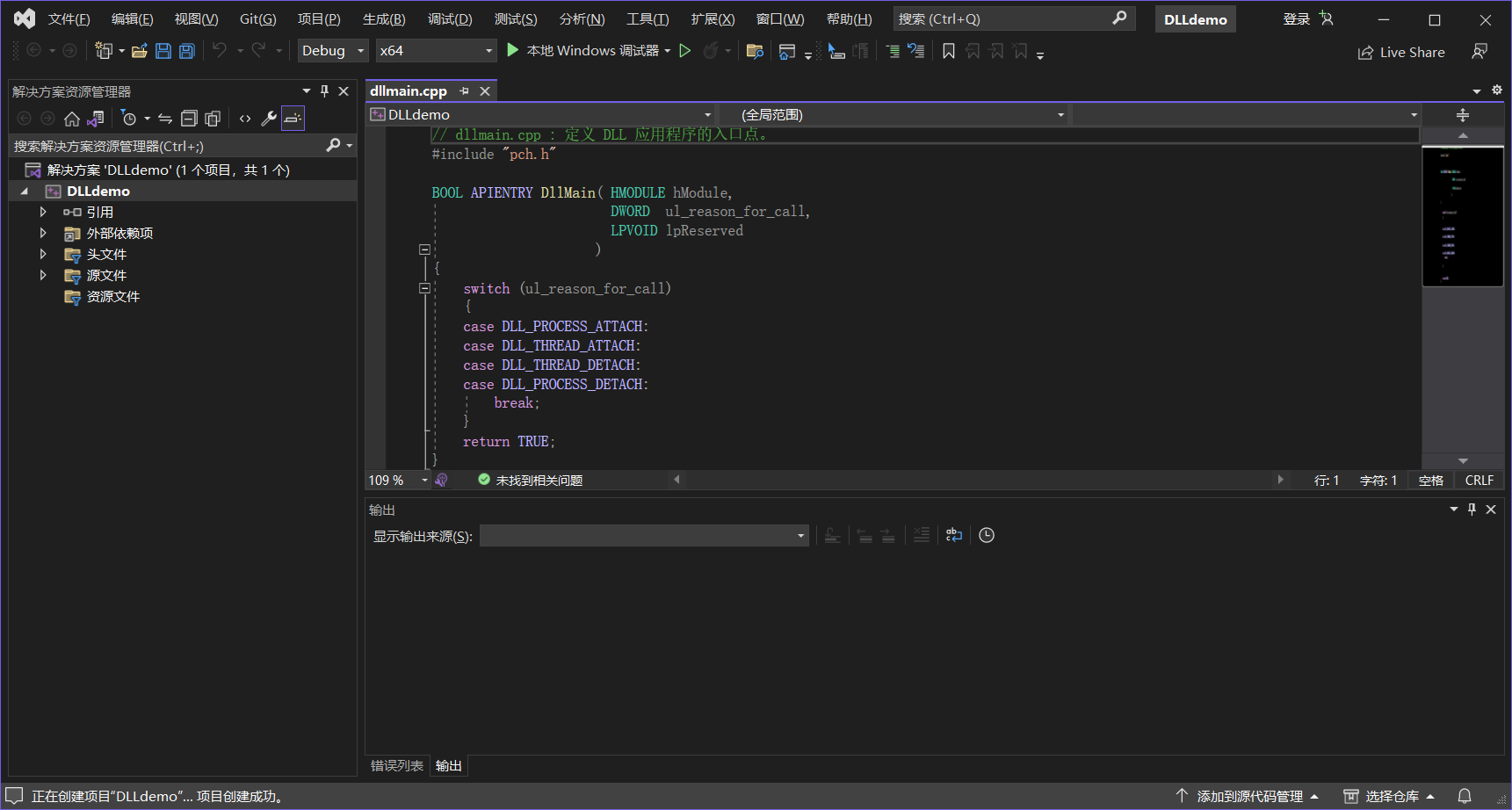Toggle auto-hide pin on the Output panel
Image resolution: width=1512 pixels, height=810 pixels.
[x=1472, y=510]
